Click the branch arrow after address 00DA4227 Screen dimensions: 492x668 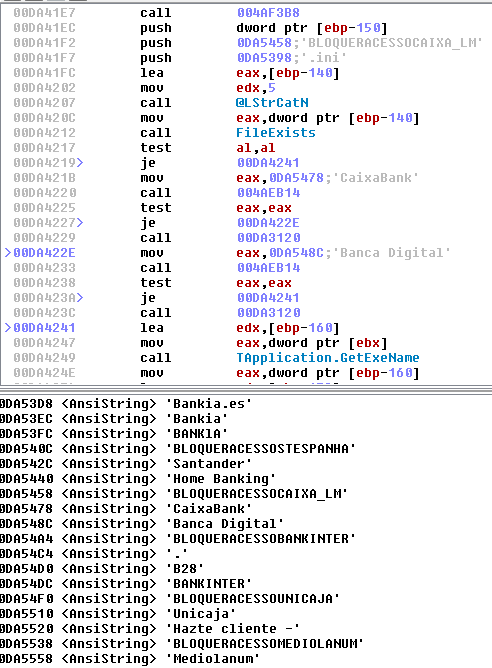[80, 223]
